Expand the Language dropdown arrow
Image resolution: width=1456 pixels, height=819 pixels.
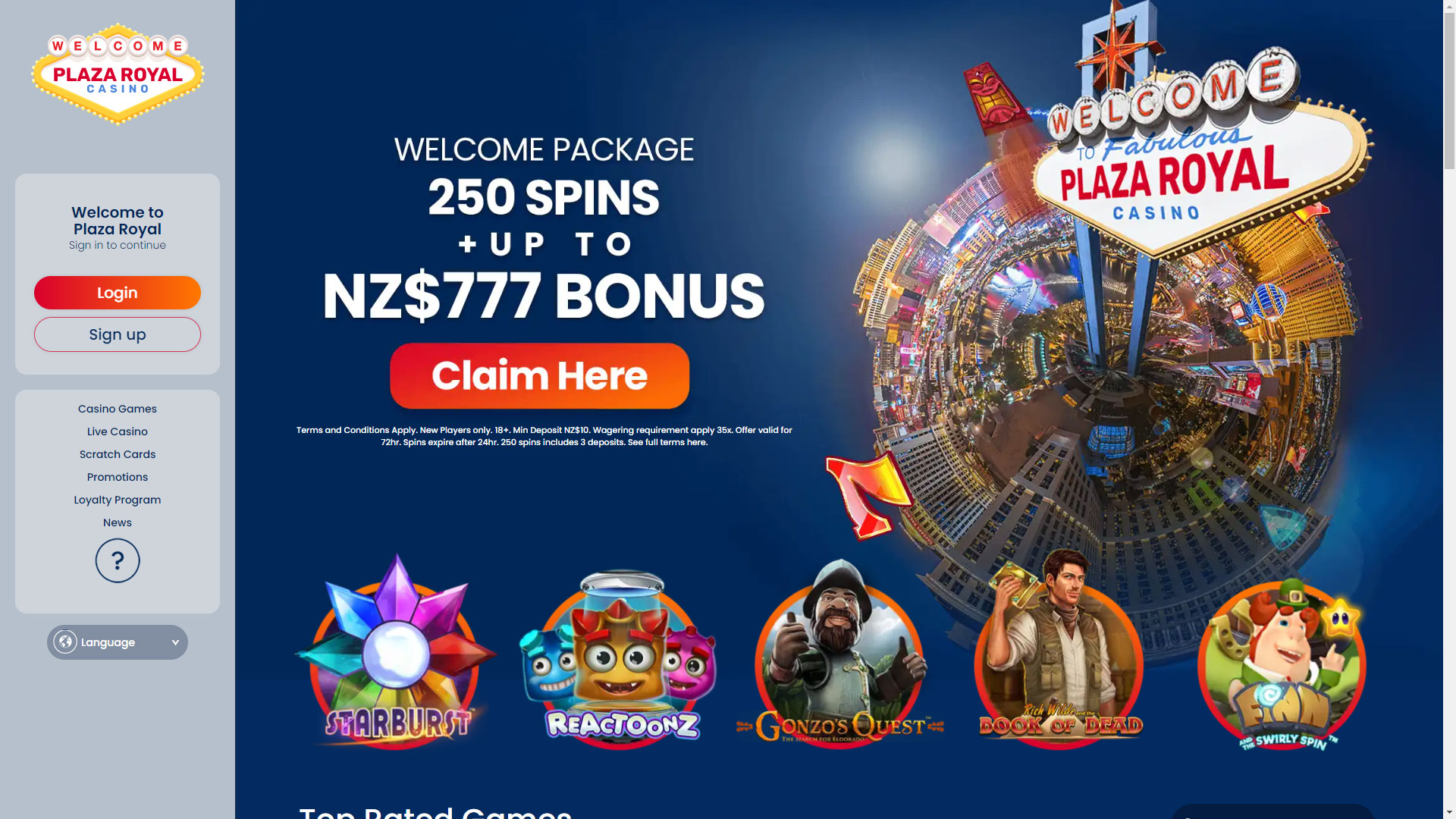click(175, 642)
